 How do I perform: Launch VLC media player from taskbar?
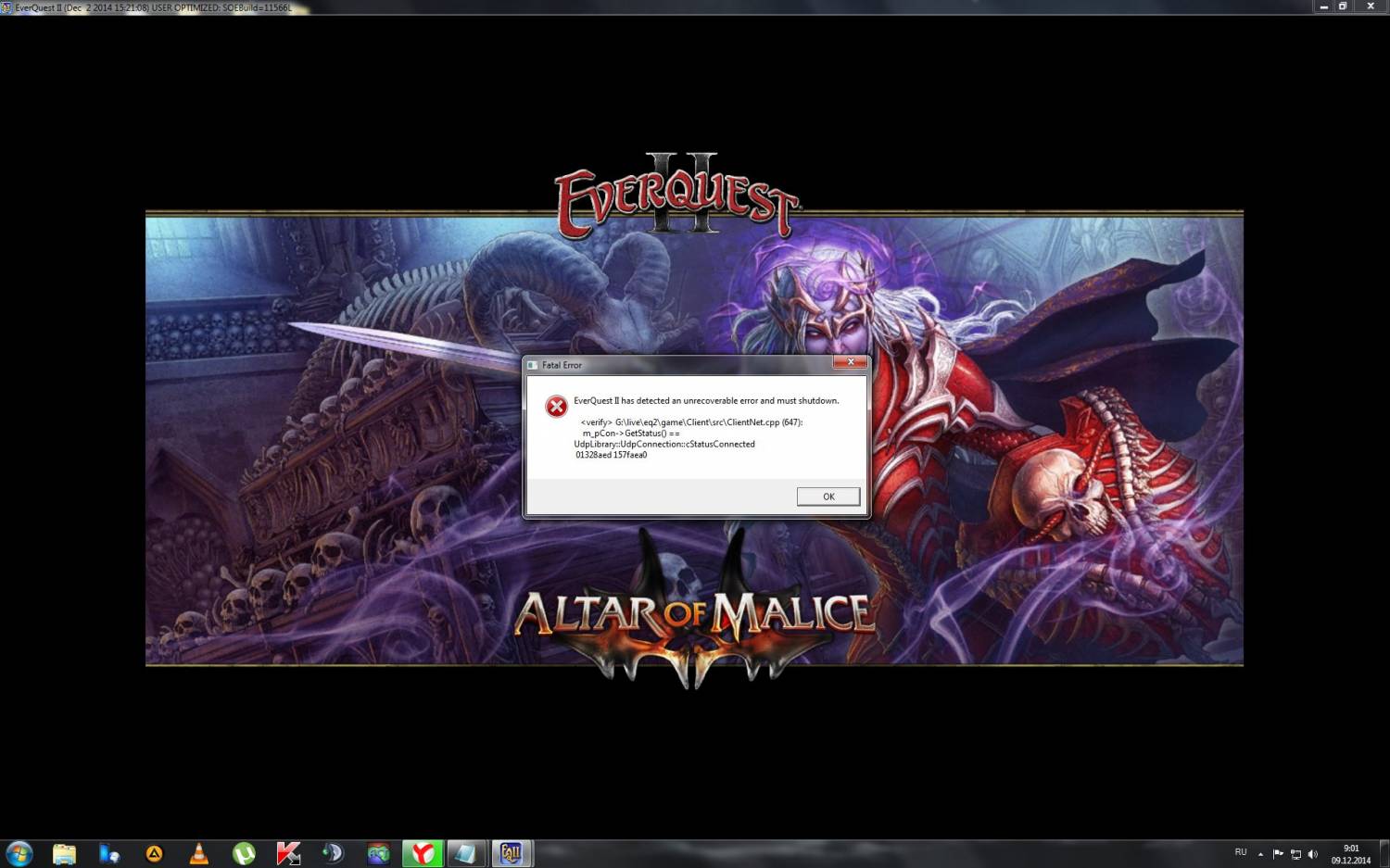198,853
